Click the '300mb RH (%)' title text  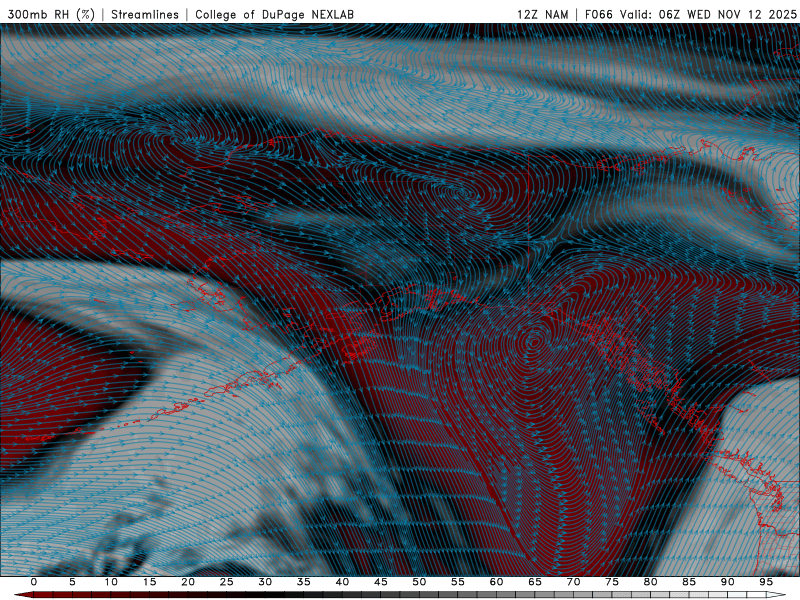coord(51,15)
